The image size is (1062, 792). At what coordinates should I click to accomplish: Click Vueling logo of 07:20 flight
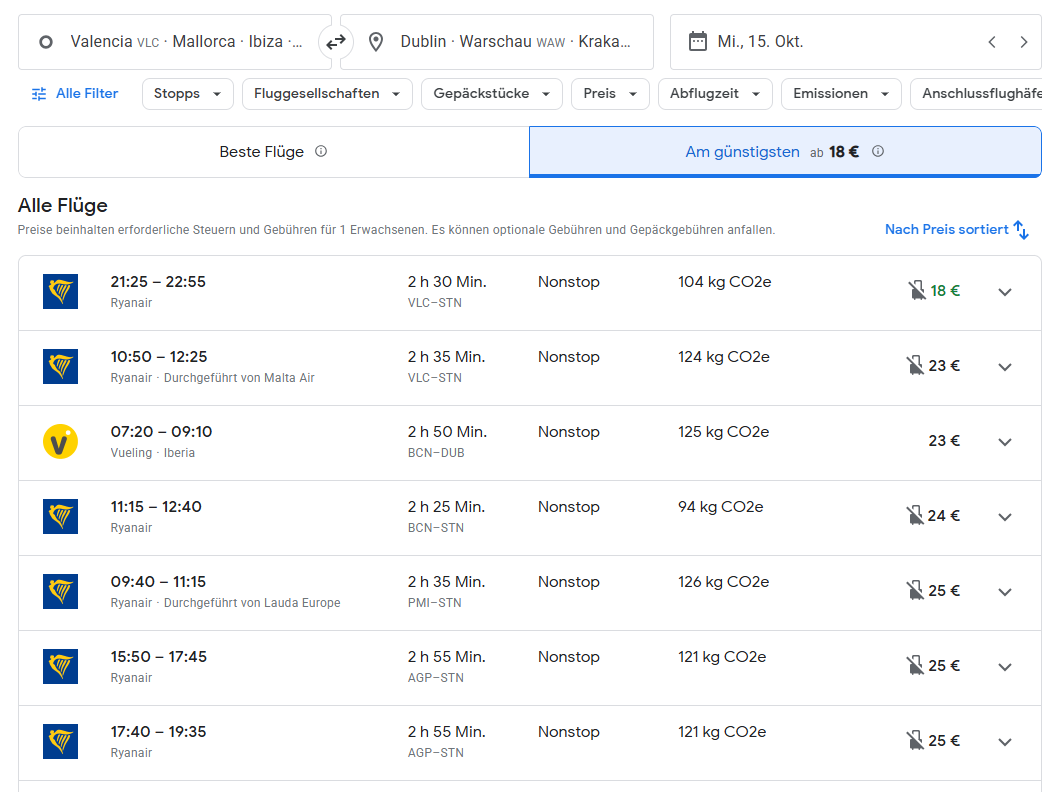(60, 442)
